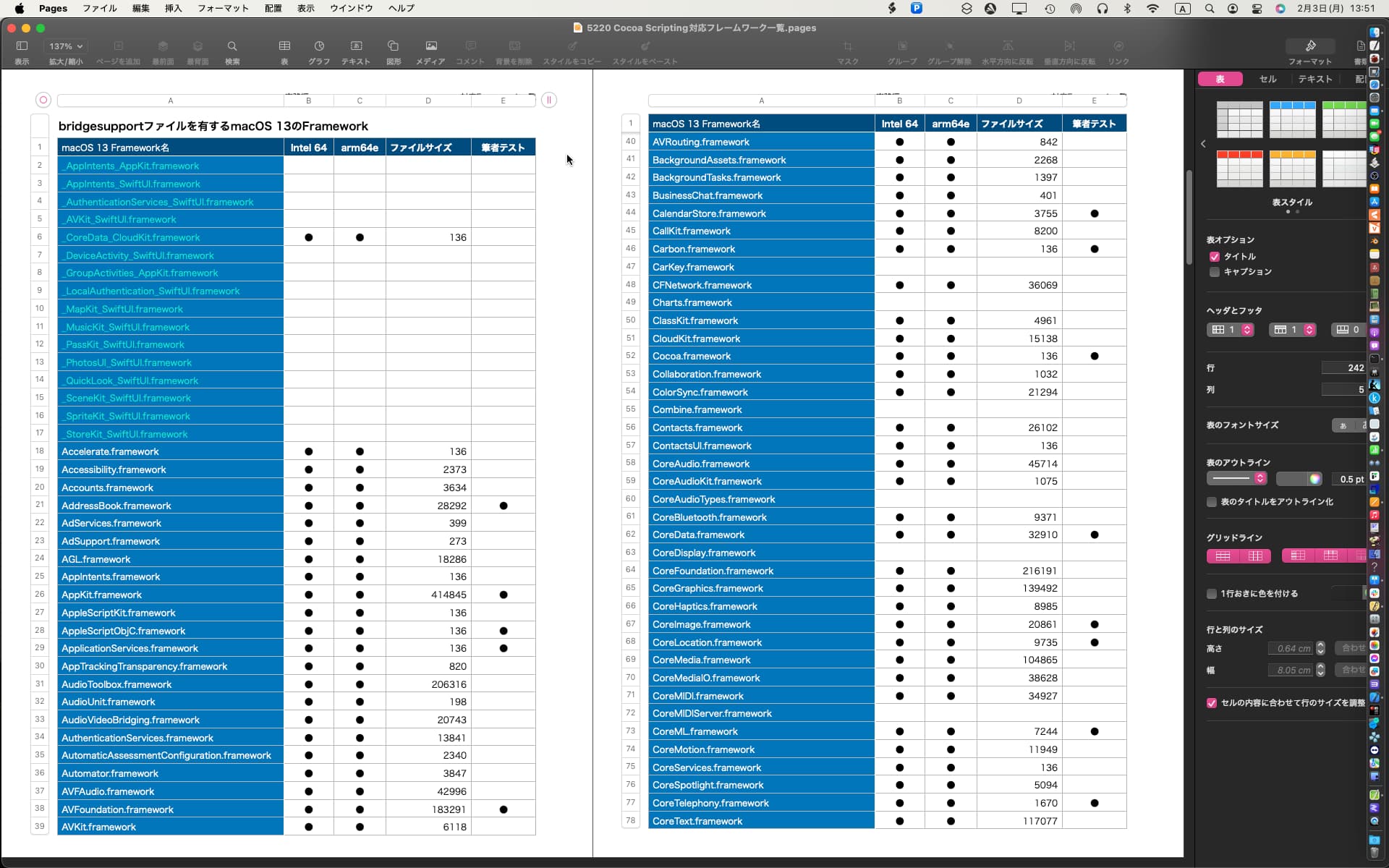Click the Cocoa.framework cell
This screenshot has height=868, width=1389.
pyautogui.click(x=761, y=356)
